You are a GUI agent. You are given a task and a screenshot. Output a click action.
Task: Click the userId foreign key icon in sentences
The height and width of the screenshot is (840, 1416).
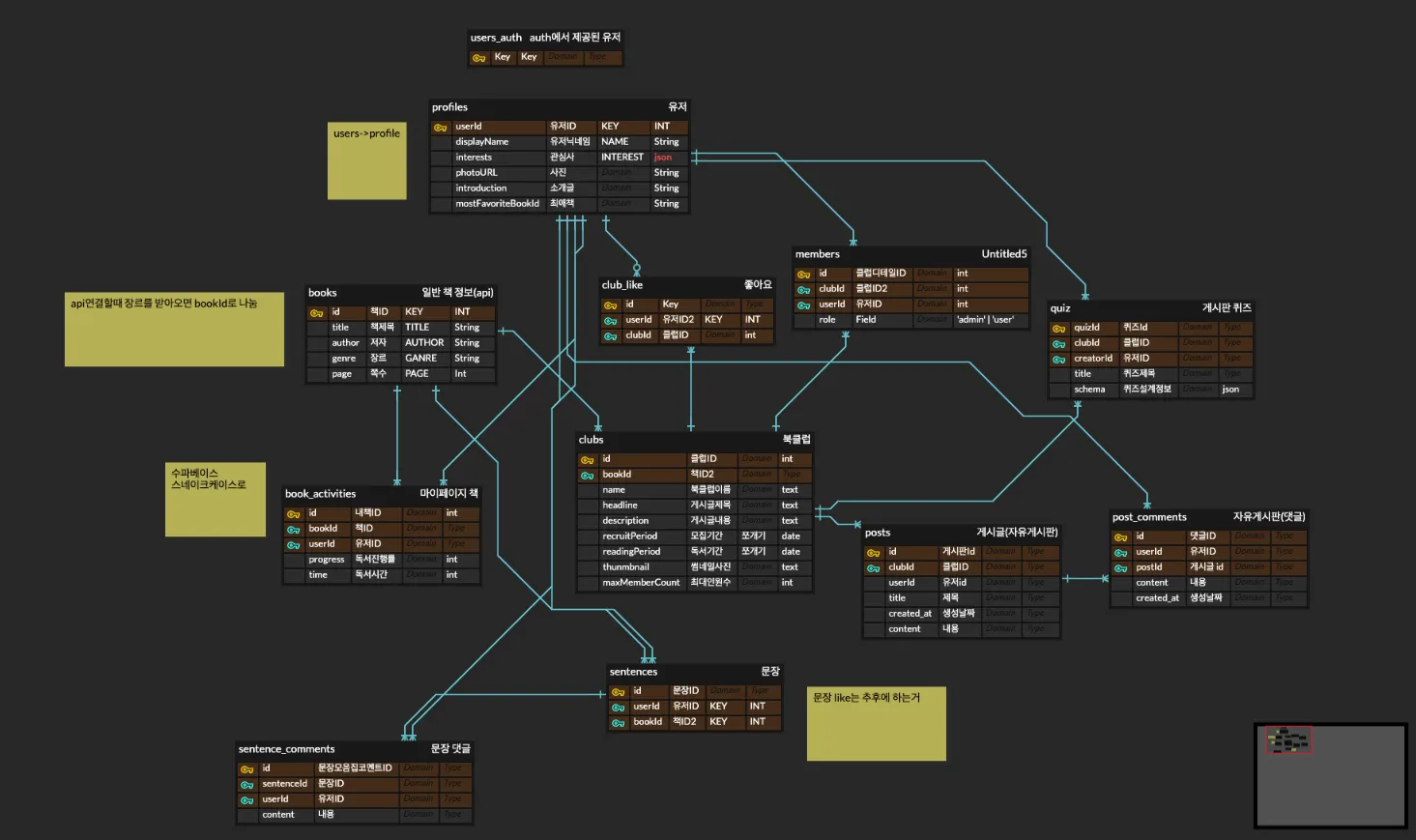click(619, 708)
